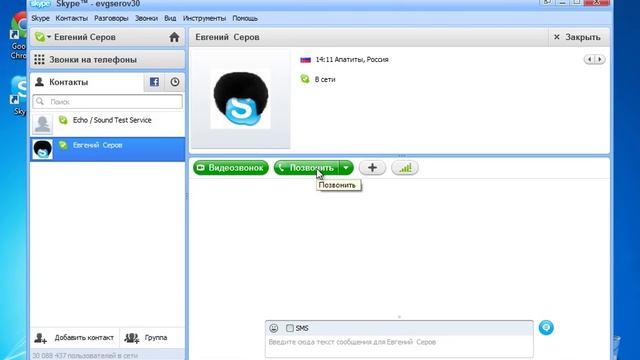Check call quality signal bars button
The height and width of the screenshot is (360, 640).
point(405,168)
